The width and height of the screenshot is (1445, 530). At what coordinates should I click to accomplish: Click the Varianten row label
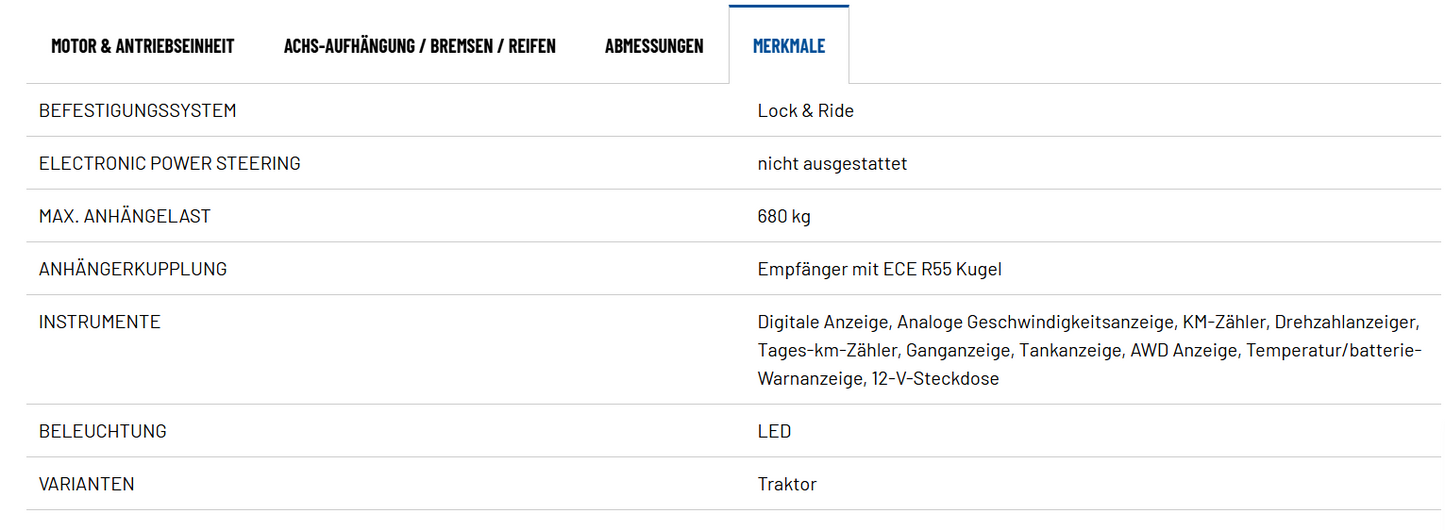point(87,484)
